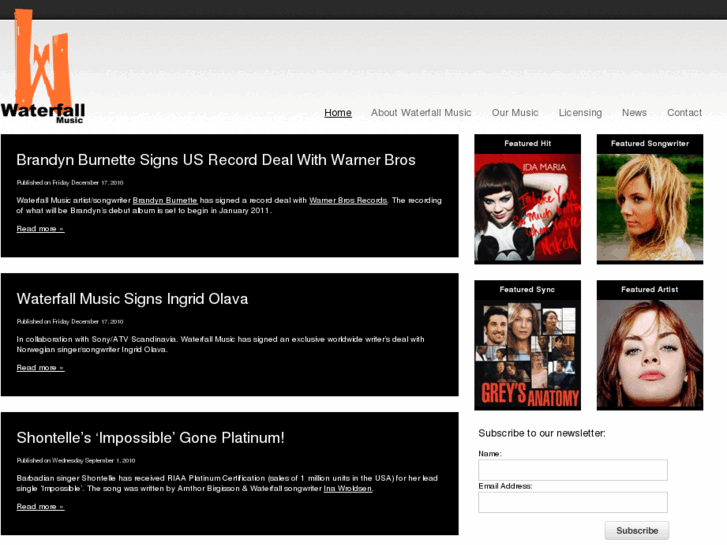Open the Featured Hit Ida Maria image
The width and height of the screenshot is (727, 545).
click(x=527, y=207)
